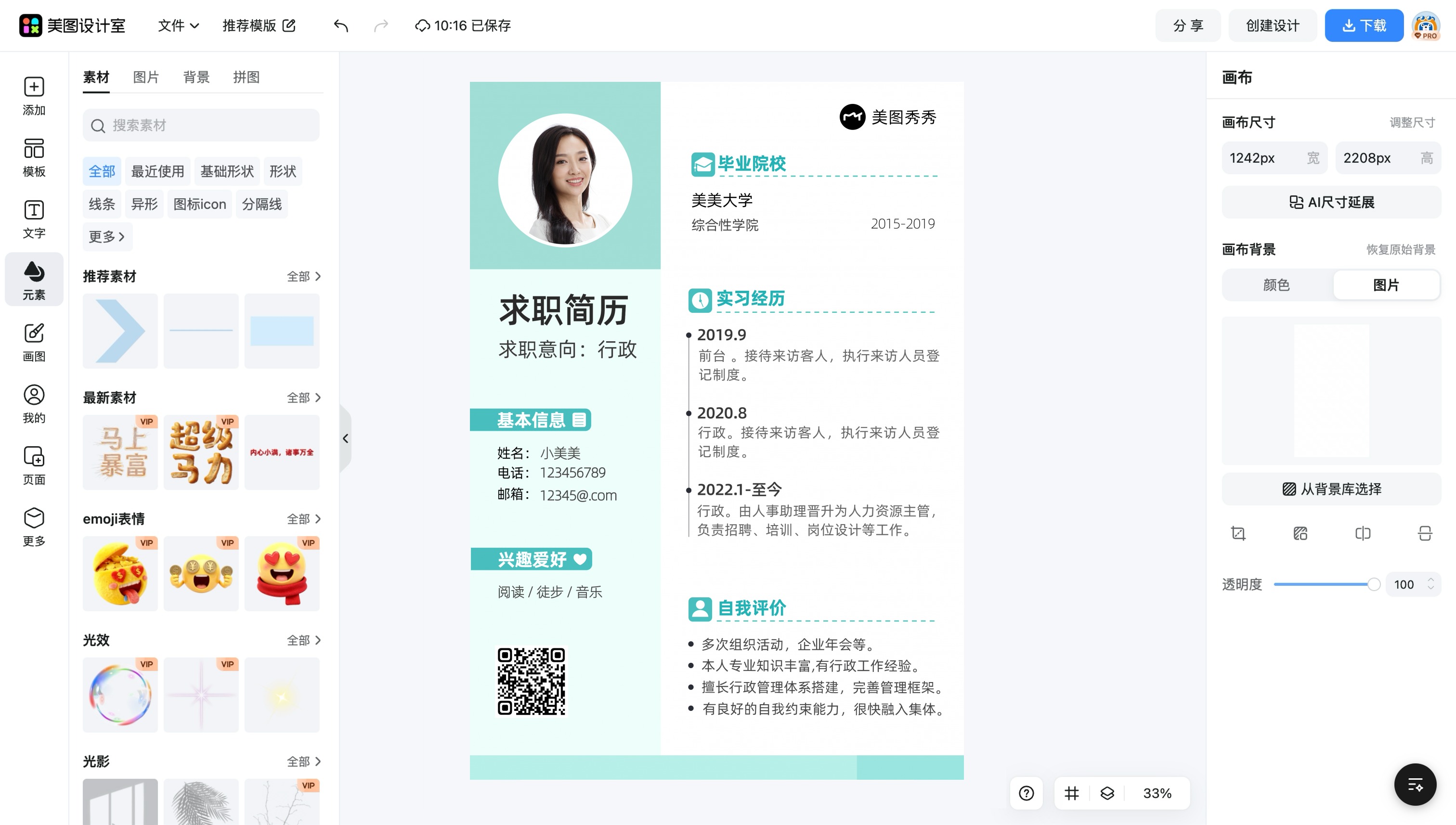
Task: Click the 分享 button
Action: point(1188,26)
